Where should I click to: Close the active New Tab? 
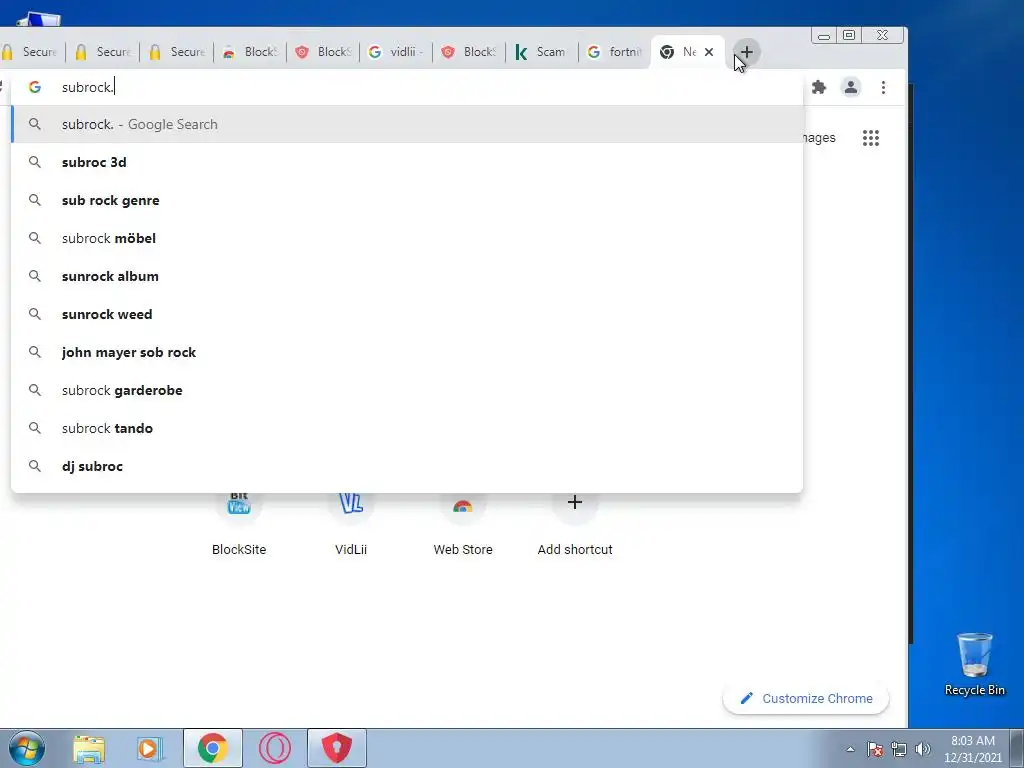pyautogui.click(x=709, y=52)
